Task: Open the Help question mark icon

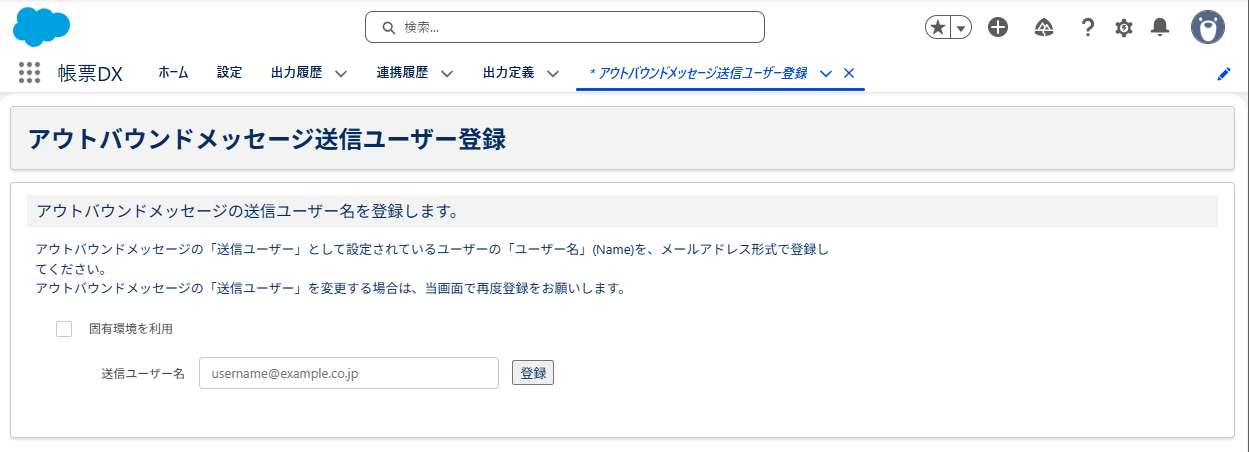Action: (1088, 28)
